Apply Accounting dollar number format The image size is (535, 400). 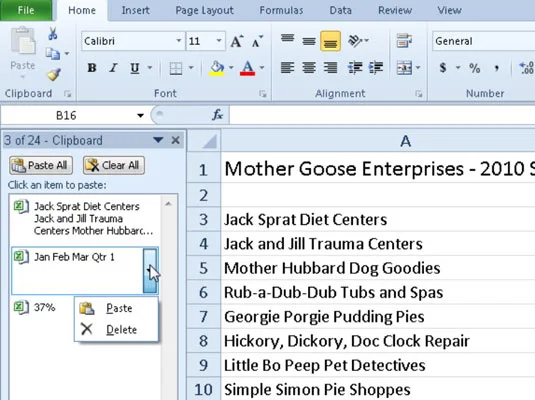click(443, 68)
